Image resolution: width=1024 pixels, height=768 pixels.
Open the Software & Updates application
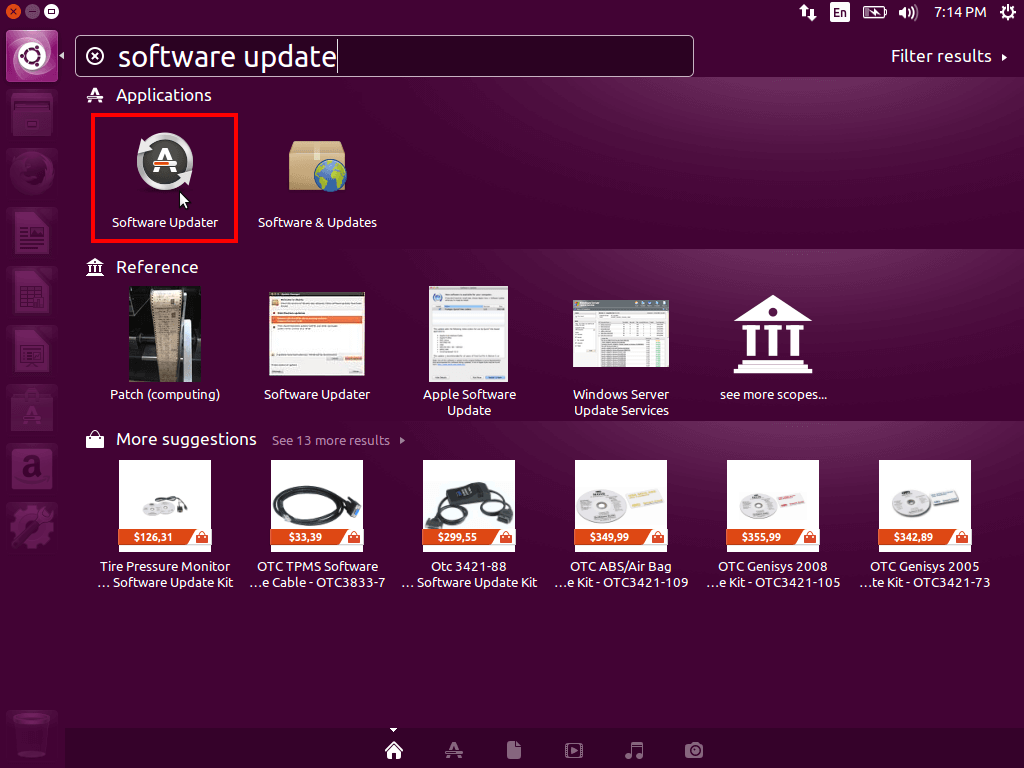[x=317, y=177]
